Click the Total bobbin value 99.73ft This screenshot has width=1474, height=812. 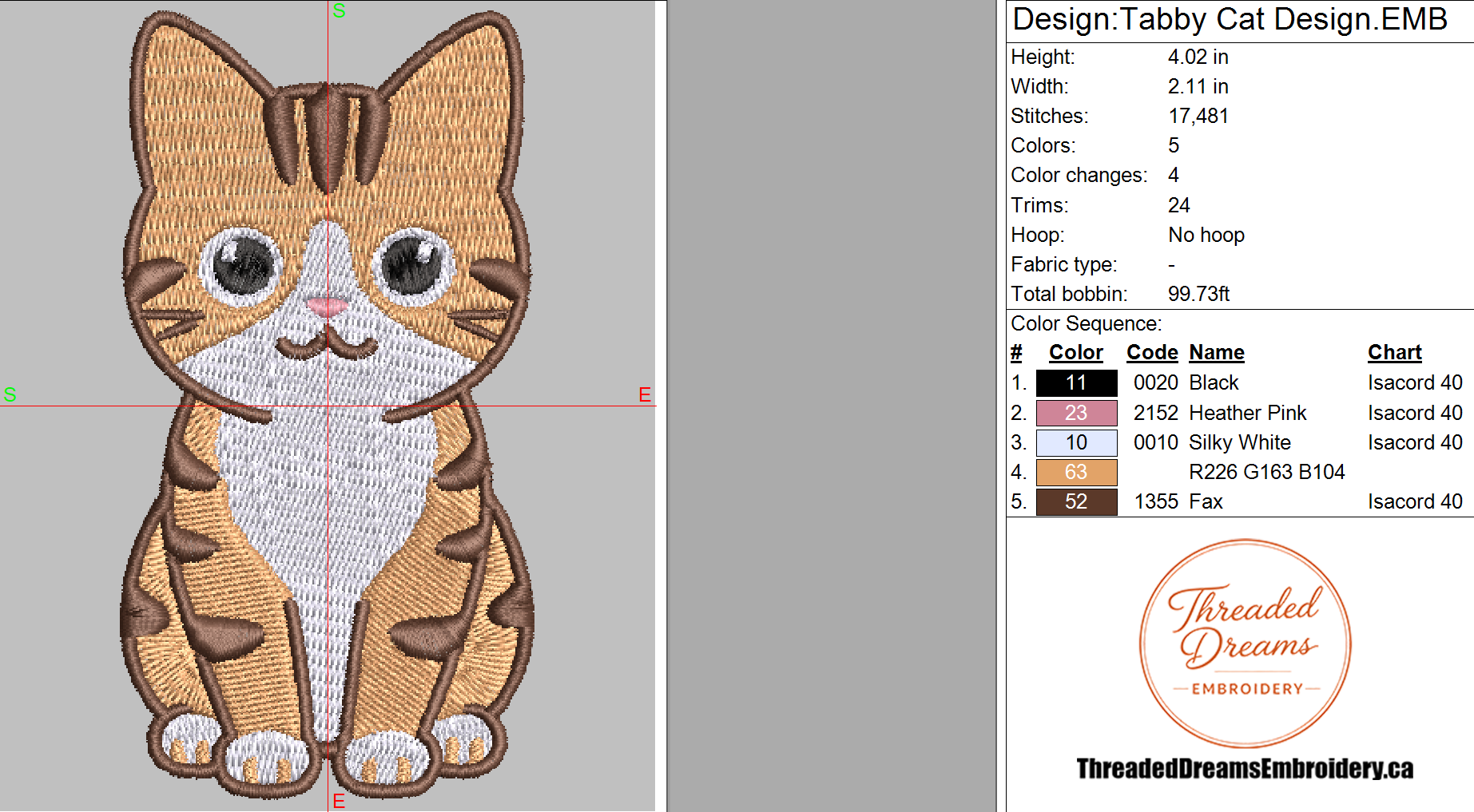(x=1198, y=294)
